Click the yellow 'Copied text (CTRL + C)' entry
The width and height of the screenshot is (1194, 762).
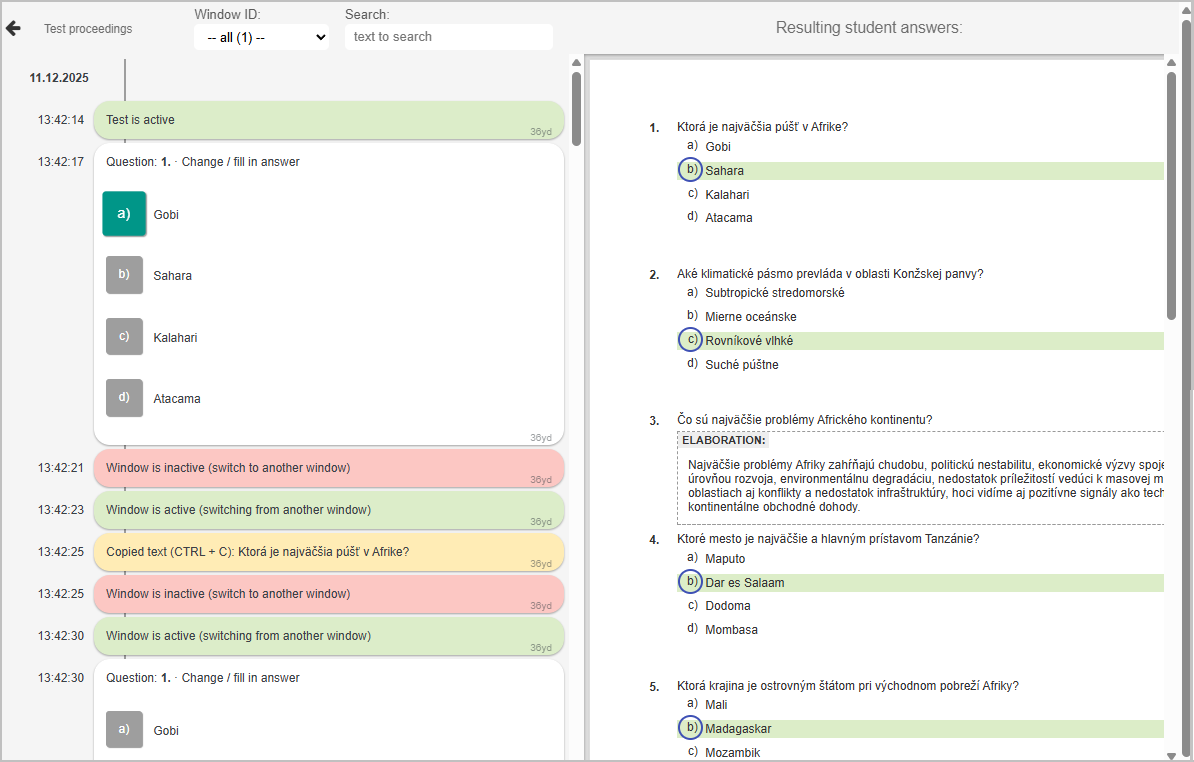[x=328, y=552]
